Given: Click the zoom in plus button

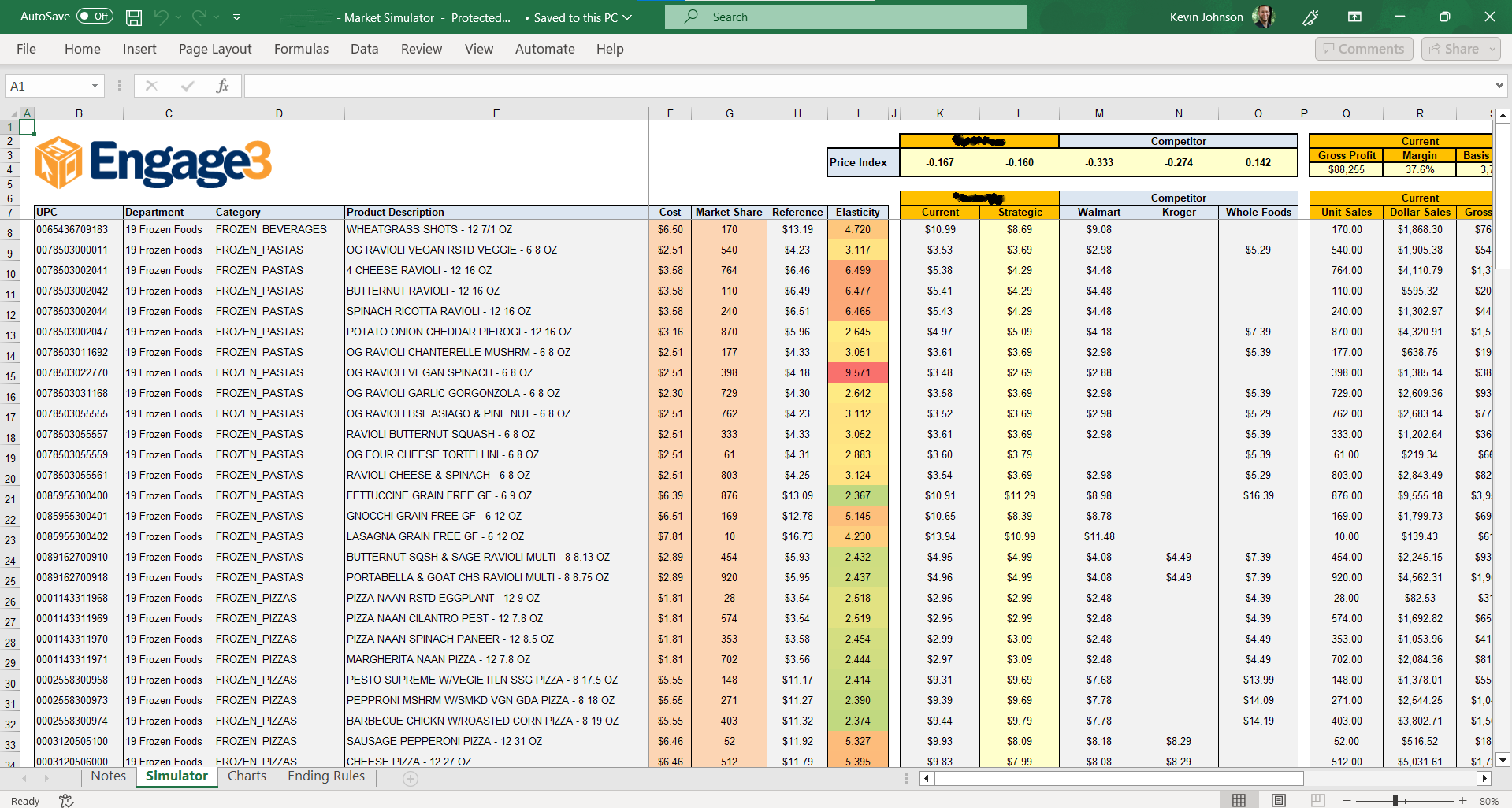Looking at the screenshot, I should (1463, 800).
